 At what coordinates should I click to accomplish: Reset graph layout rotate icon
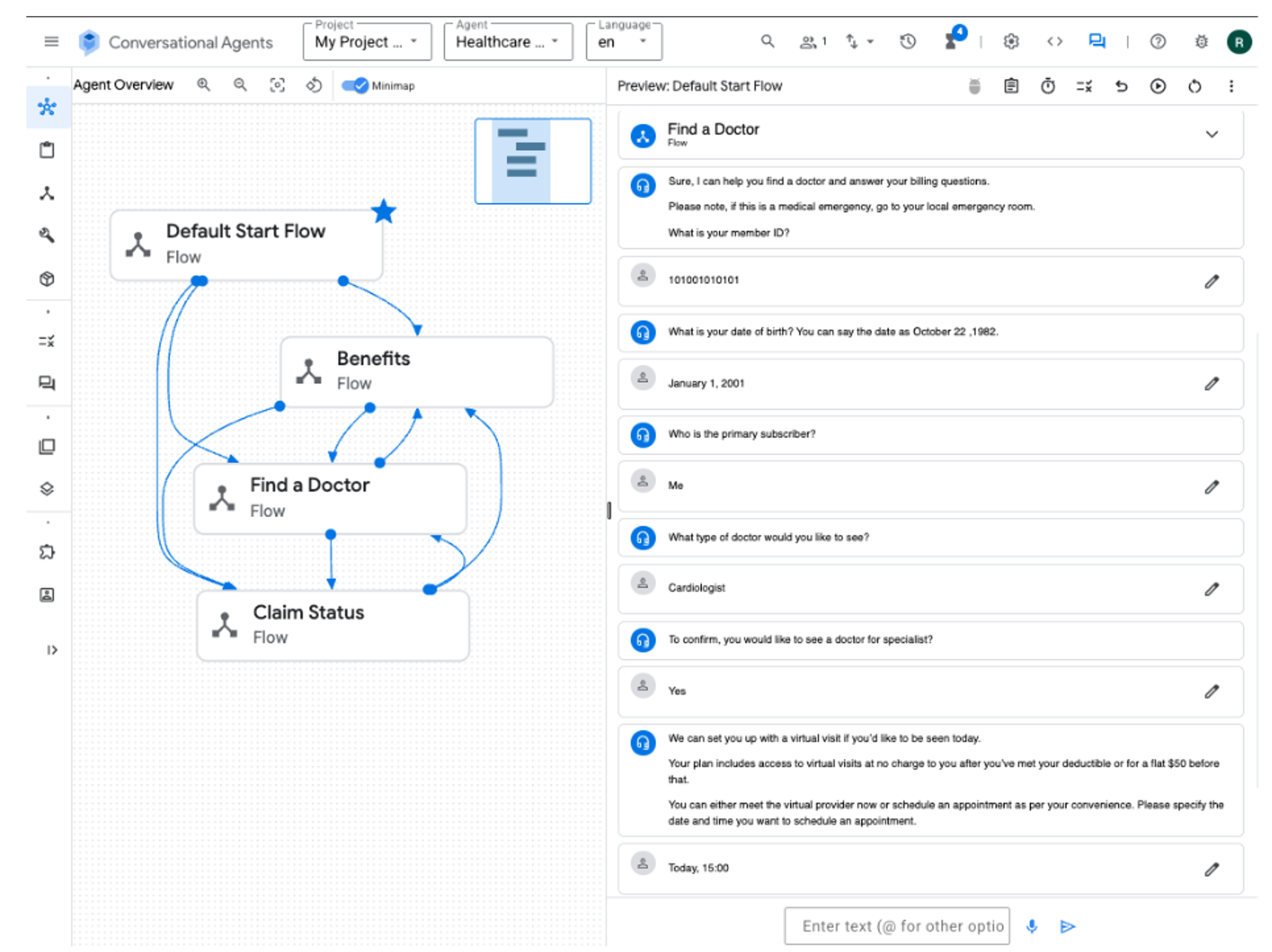314,85
